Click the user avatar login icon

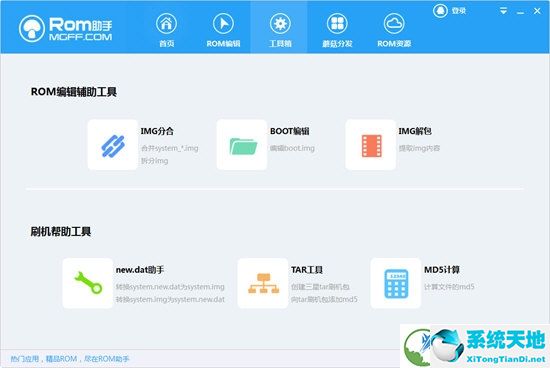click(440, 11)
